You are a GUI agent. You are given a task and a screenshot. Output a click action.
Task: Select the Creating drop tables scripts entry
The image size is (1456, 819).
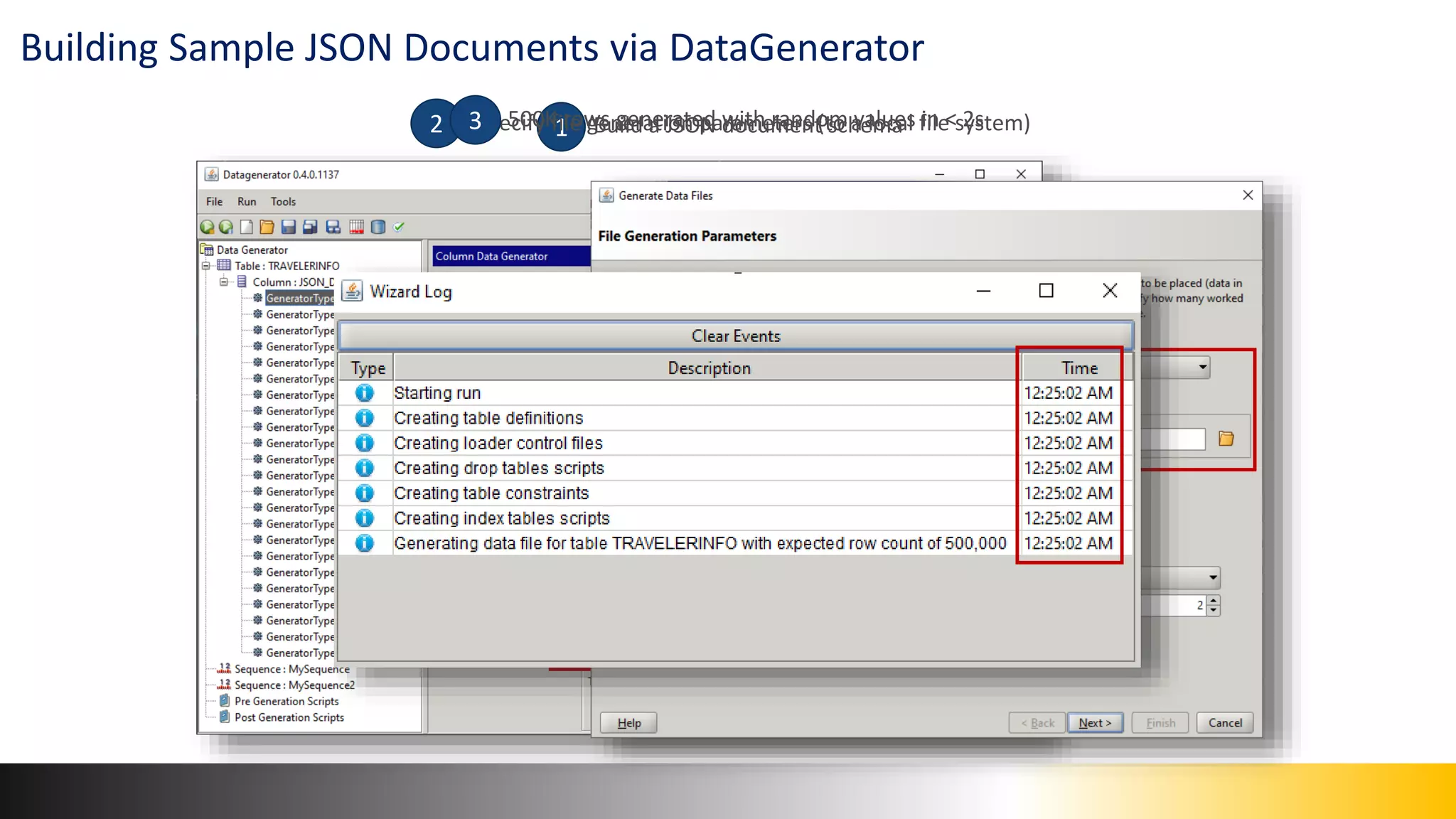[x=736, y=468]
